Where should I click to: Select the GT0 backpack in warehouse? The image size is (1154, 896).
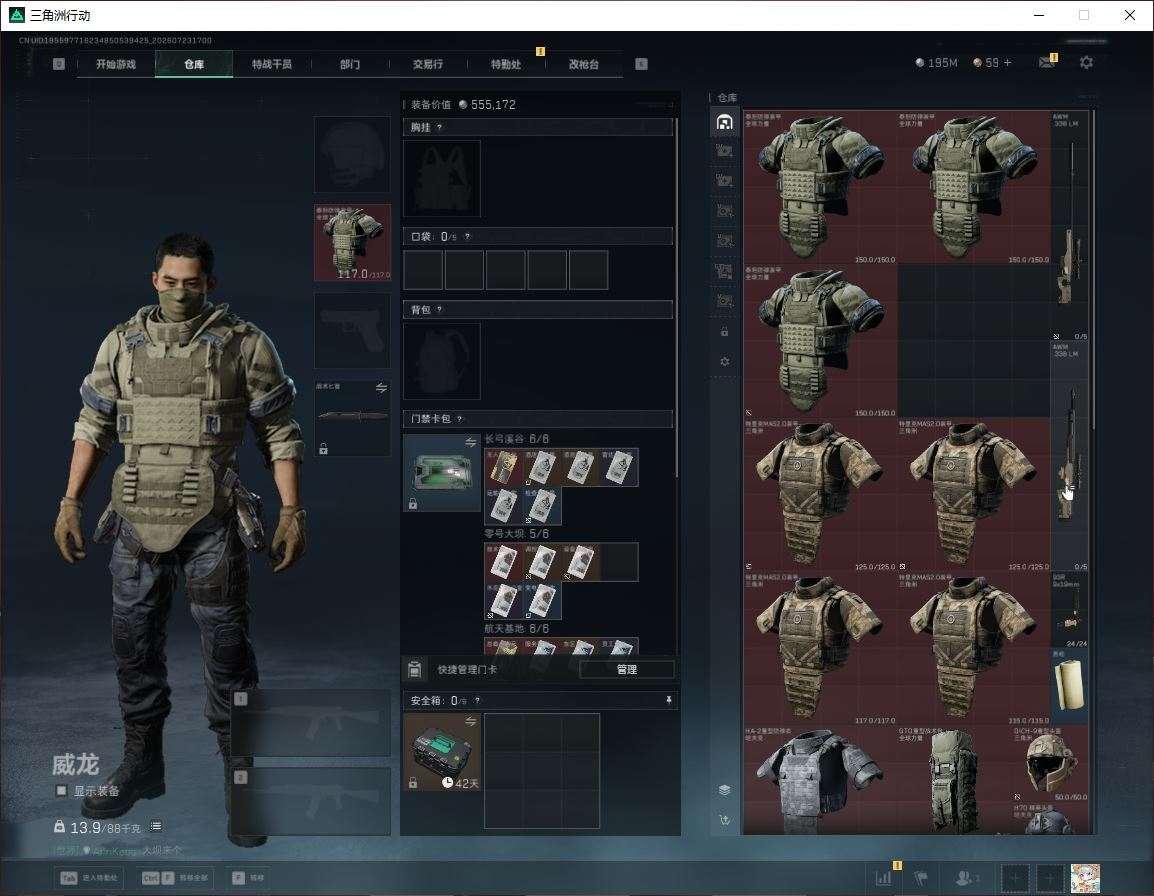(955, 780)
